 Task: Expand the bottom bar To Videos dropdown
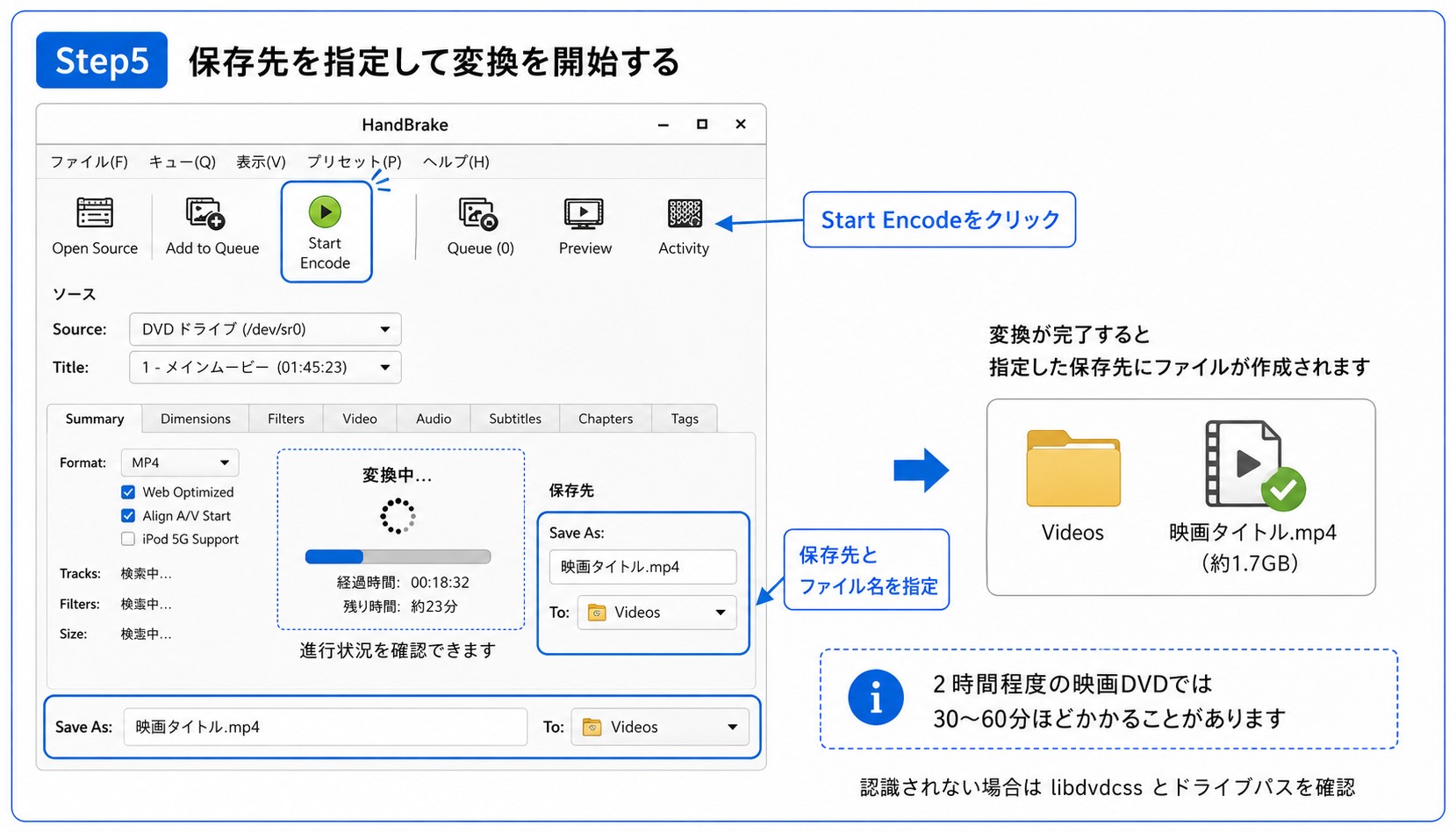point(660,728)
